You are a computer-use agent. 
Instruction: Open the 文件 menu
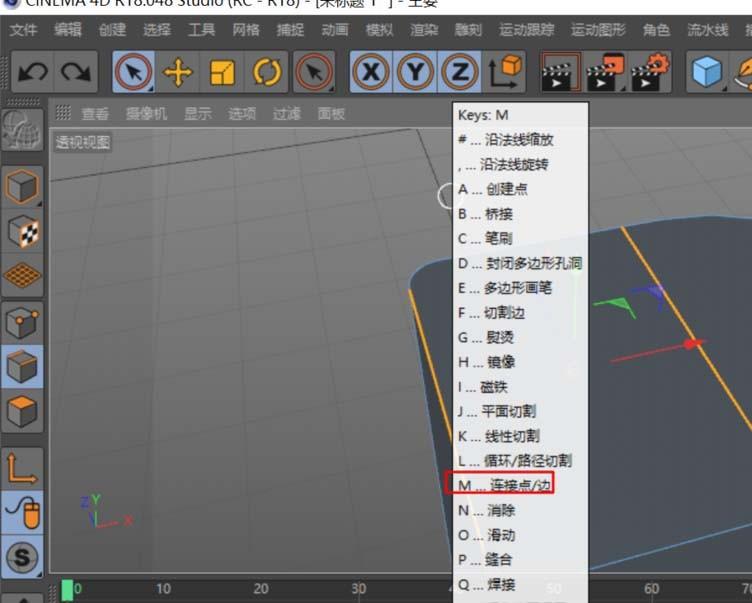[23, 30]
